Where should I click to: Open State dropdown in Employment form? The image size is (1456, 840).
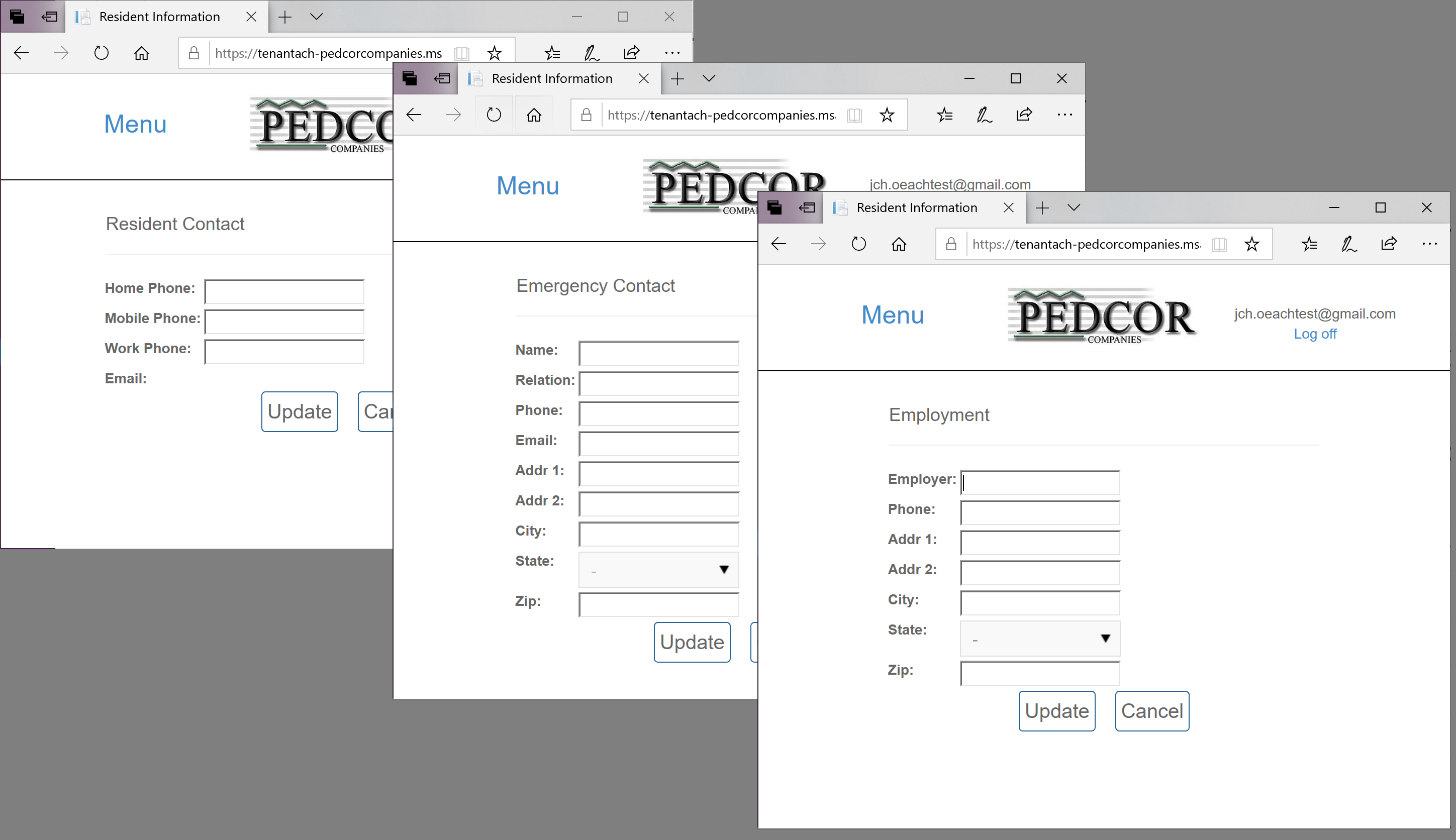[x=1040, y=638]
